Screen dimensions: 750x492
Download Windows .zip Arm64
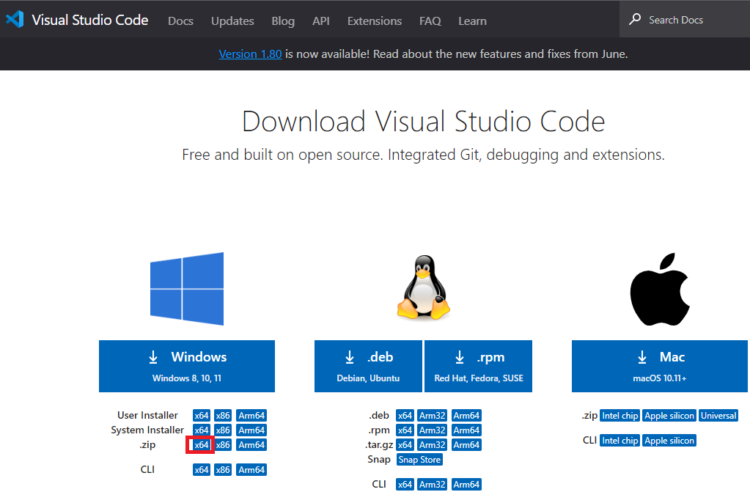click(252, 445)
